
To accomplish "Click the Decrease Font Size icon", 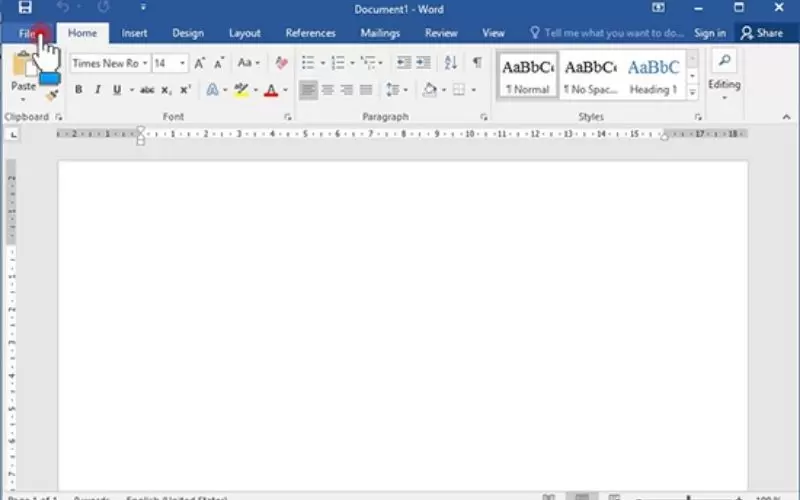I will (x=219, y=63).
